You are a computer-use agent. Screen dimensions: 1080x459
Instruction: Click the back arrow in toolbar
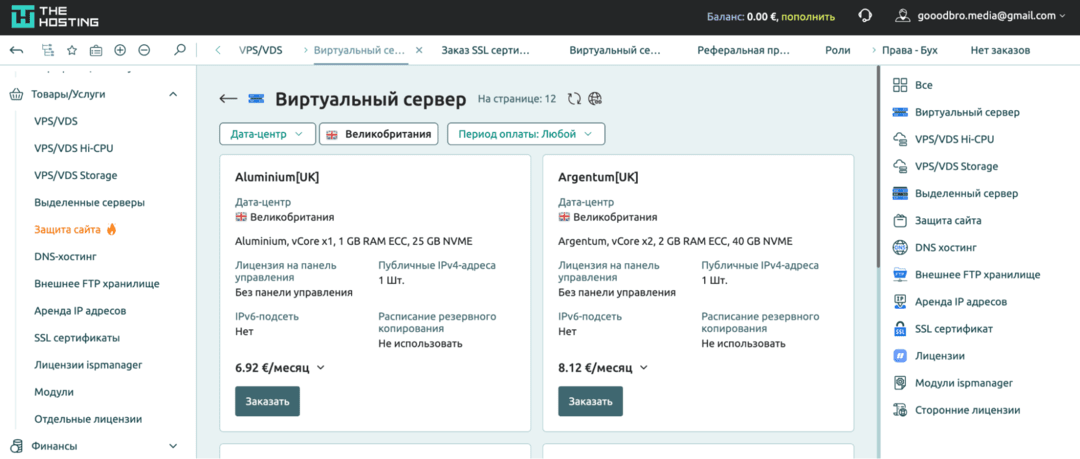(x=17, y=50)
